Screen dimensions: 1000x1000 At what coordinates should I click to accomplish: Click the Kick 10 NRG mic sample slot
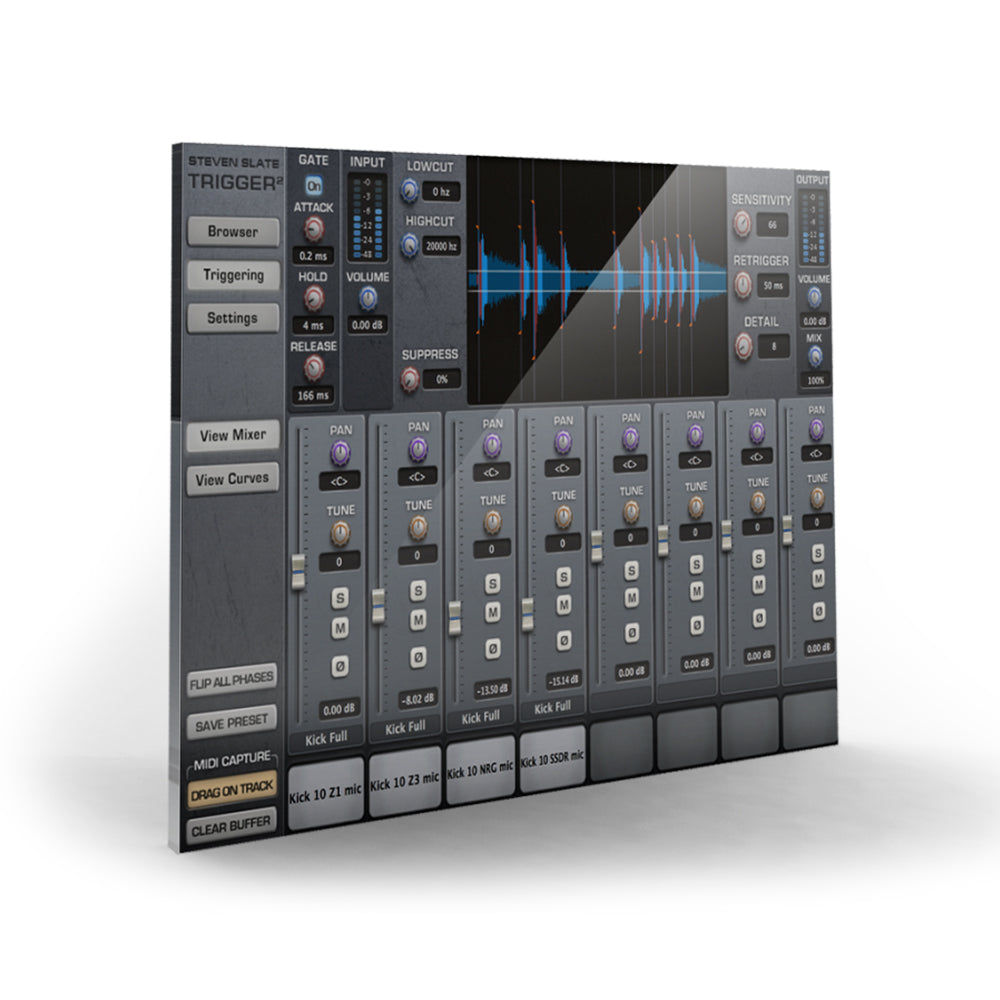480,769
